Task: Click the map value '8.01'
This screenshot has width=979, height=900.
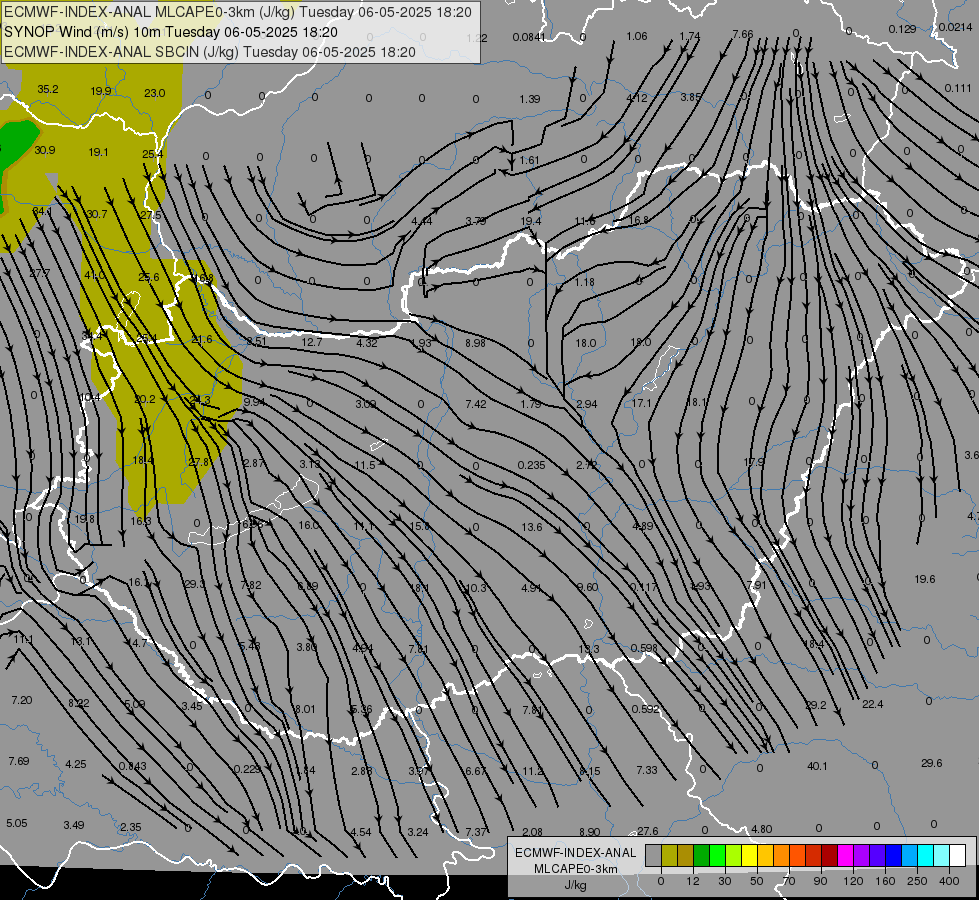Action: click(x=305, y=709)
